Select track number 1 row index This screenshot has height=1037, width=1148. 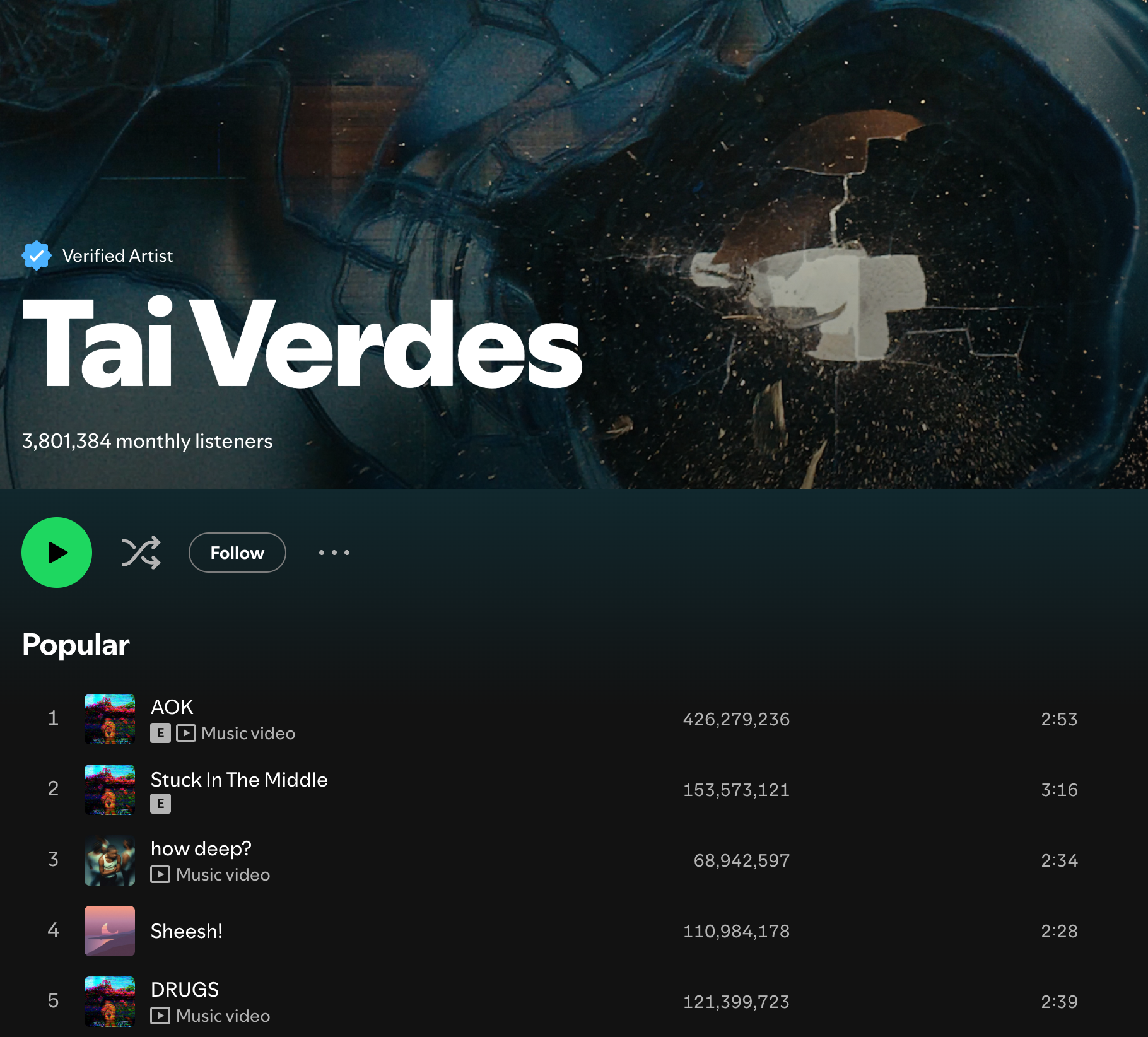(x=54, y=718)
